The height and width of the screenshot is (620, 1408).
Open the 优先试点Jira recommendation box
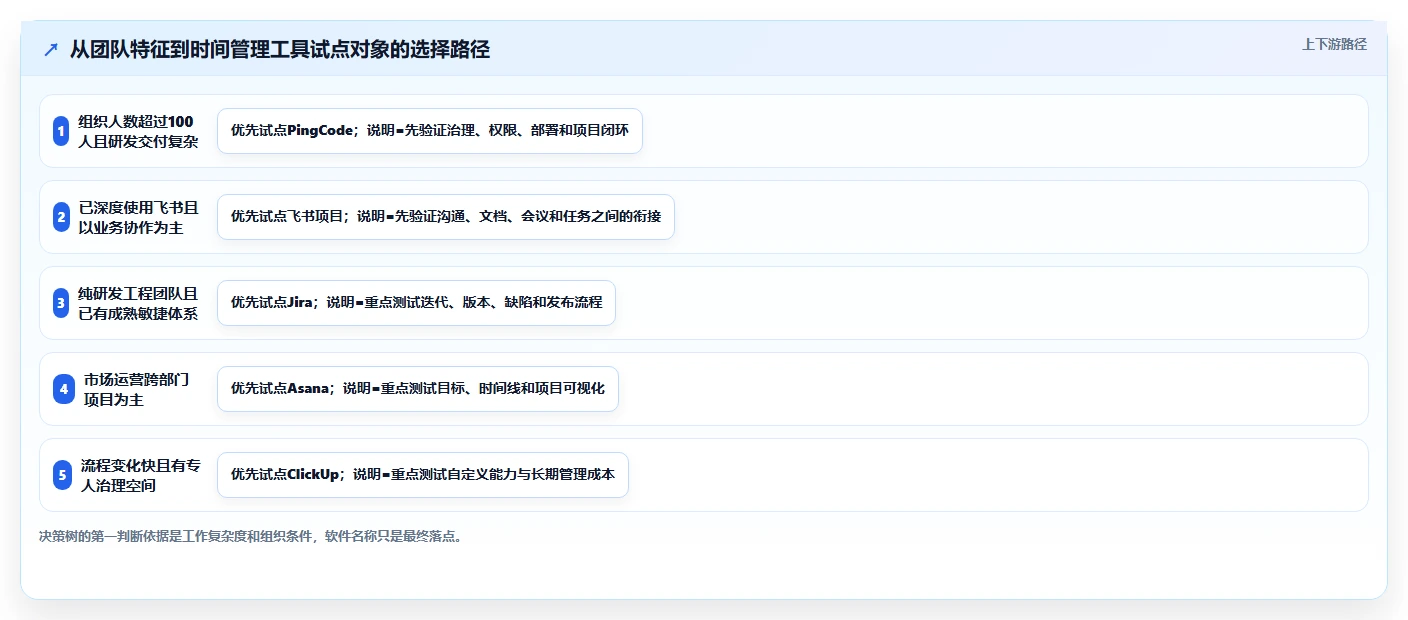(416, 303)
